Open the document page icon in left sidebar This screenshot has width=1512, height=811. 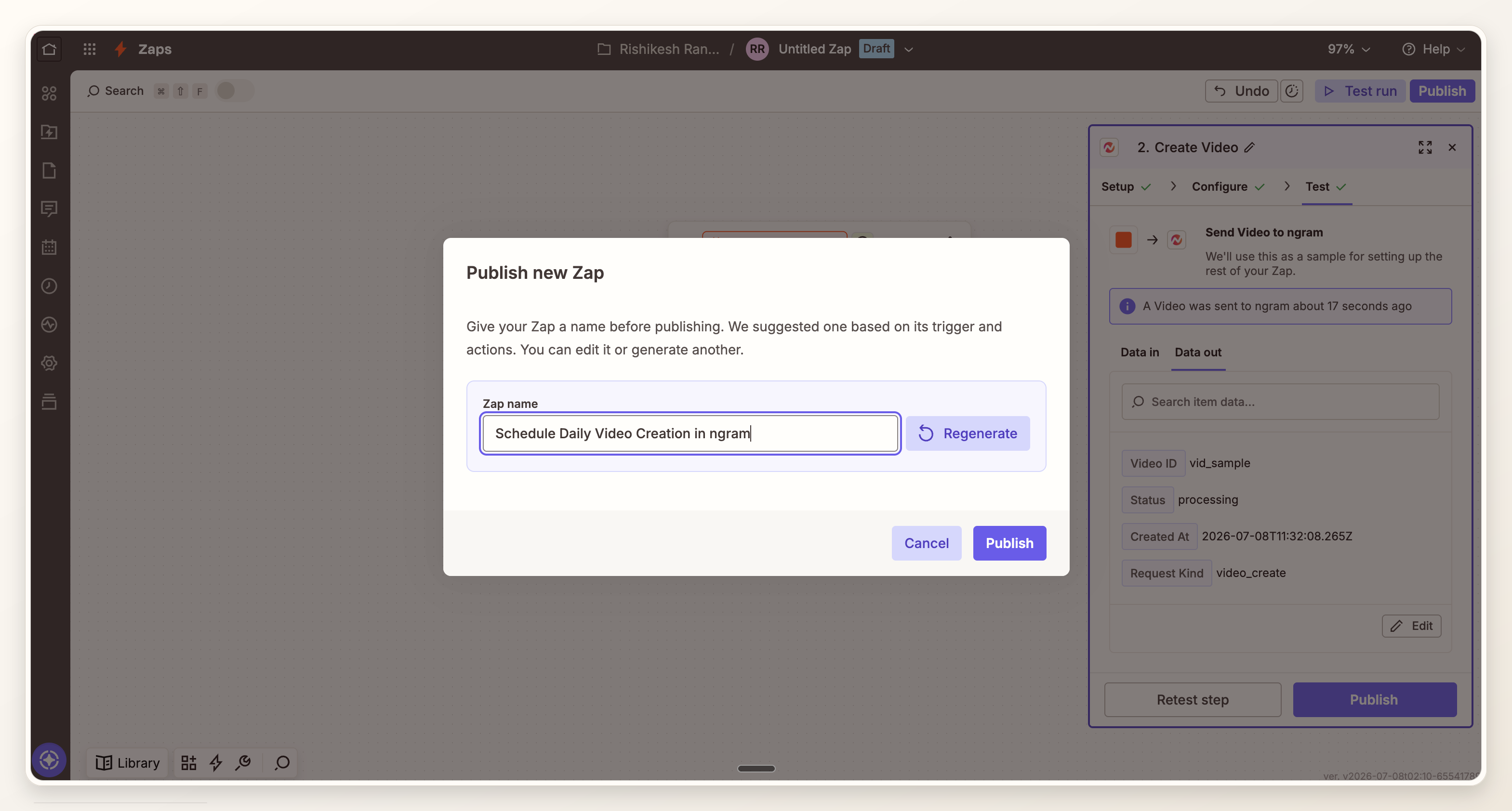(x=49, y=170)
